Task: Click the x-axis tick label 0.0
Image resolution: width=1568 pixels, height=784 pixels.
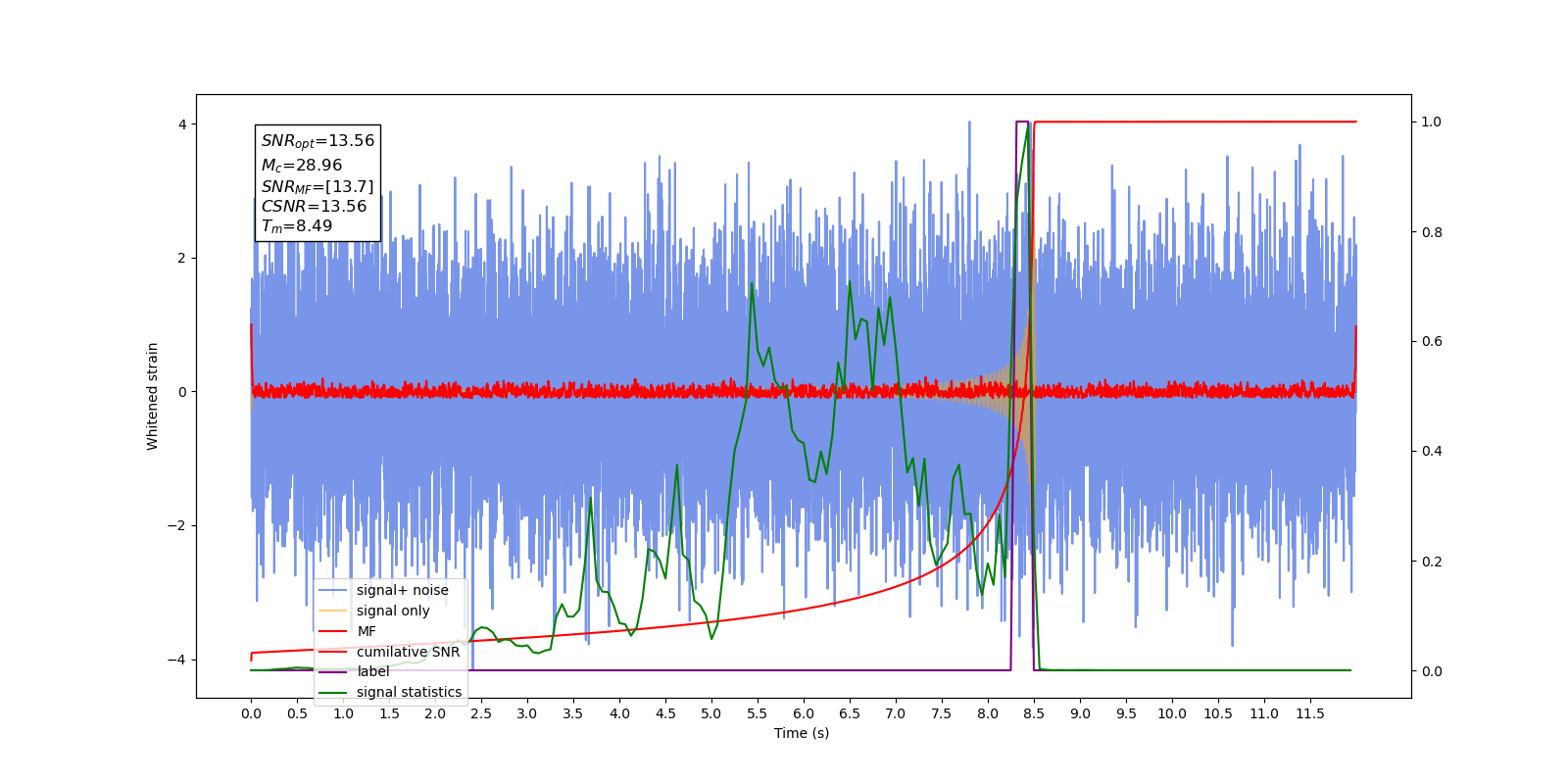Action: point(251,713)
